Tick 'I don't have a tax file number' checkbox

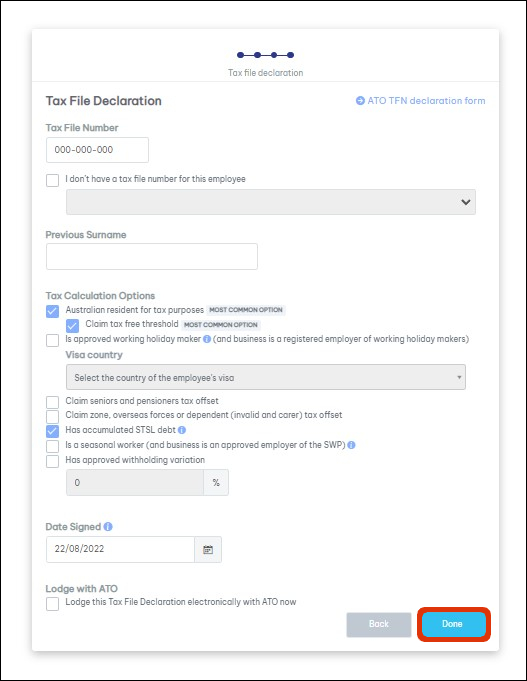(x=53, y=180)
